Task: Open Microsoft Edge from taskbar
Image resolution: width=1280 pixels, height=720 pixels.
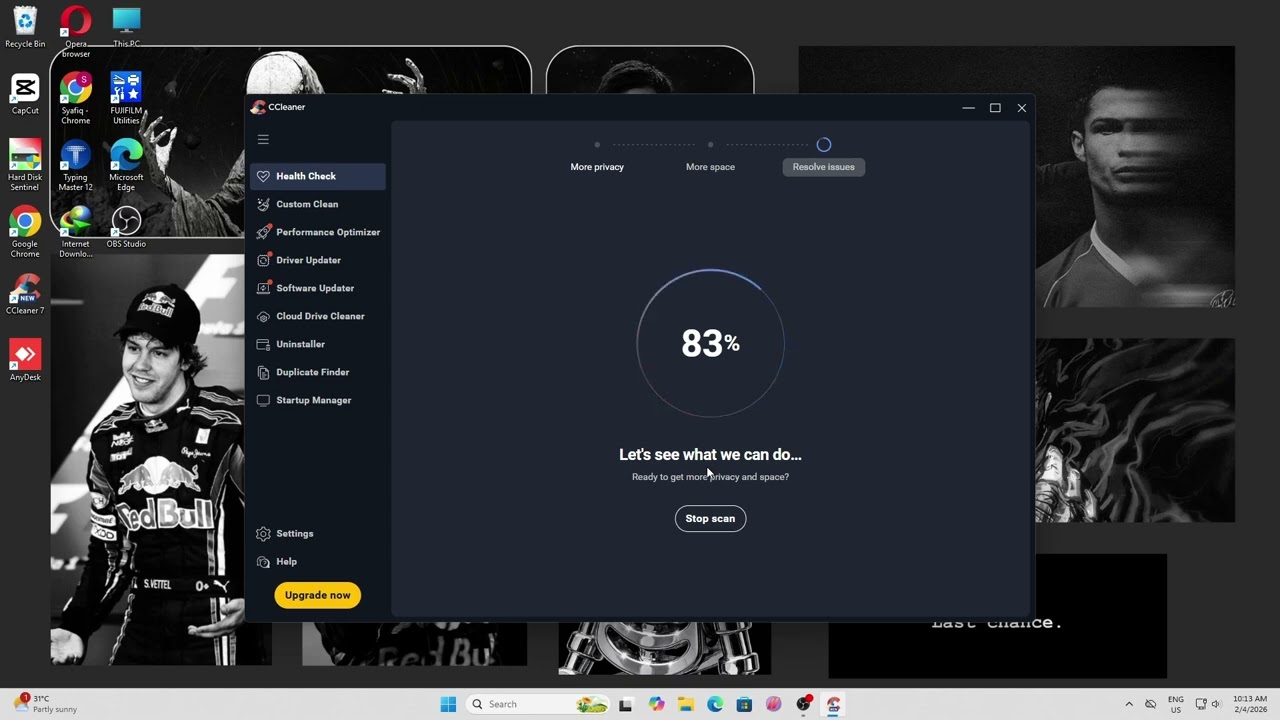Action: [x=715, y=704]
